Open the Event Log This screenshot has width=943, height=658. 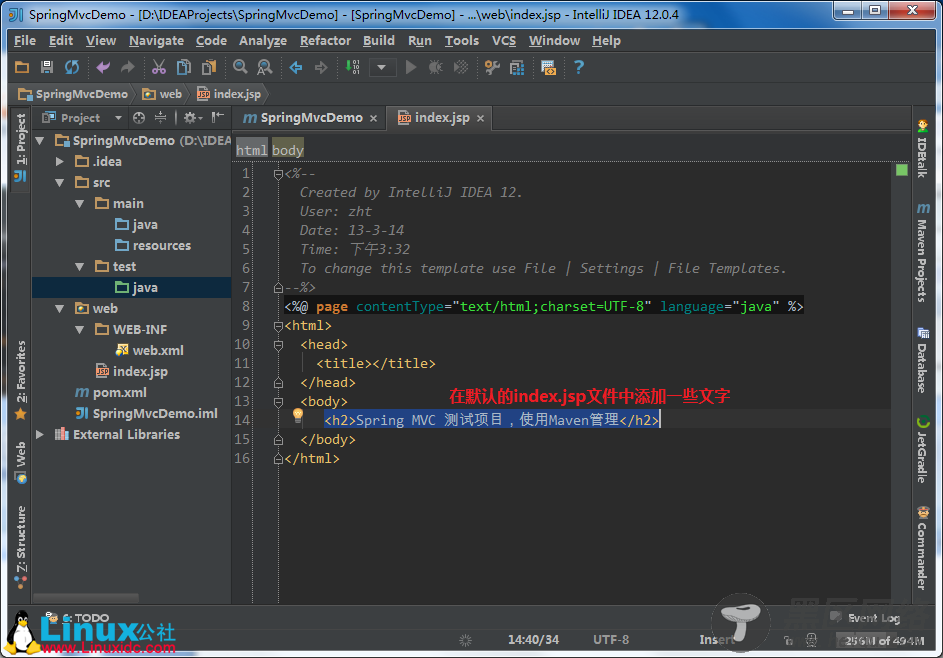click(865, 618)
